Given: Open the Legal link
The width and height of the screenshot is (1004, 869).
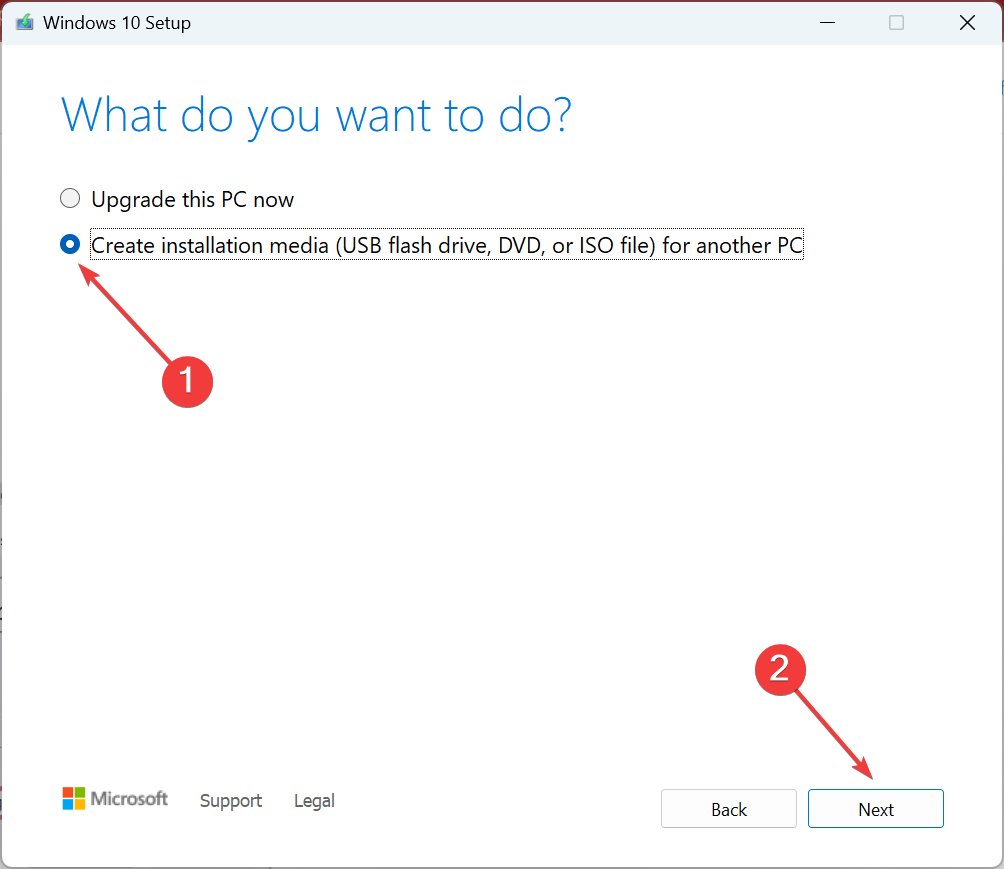Looking at the screenshot, I should pyautogui.click(x=314, y=800).
